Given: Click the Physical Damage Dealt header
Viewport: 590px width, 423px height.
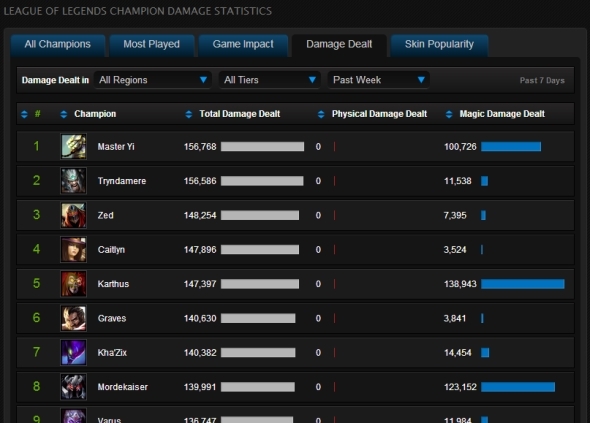Looking at the screenshot, I should point(379,114).
